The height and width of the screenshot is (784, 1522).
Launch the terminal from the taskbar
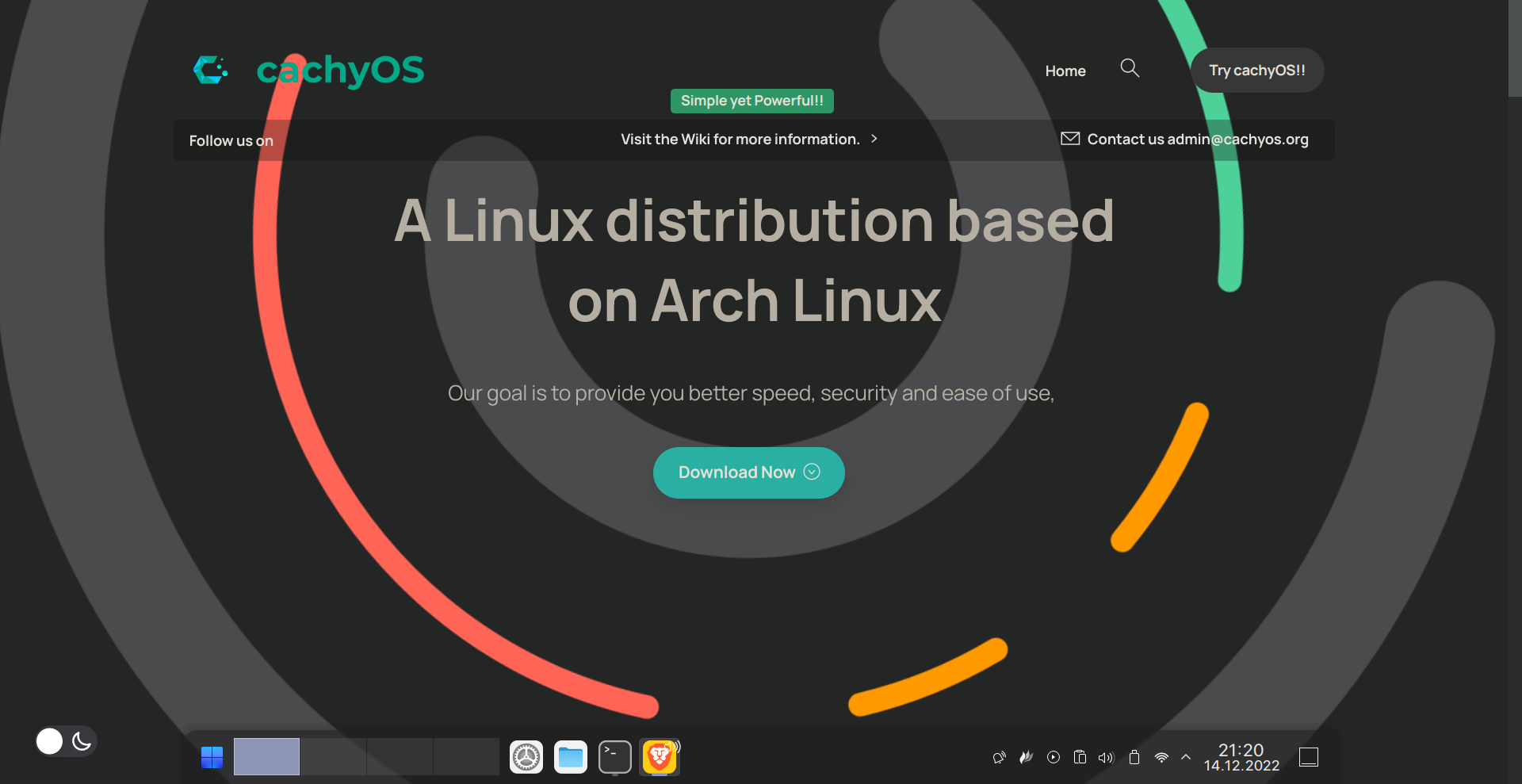(x=615, y=757)
